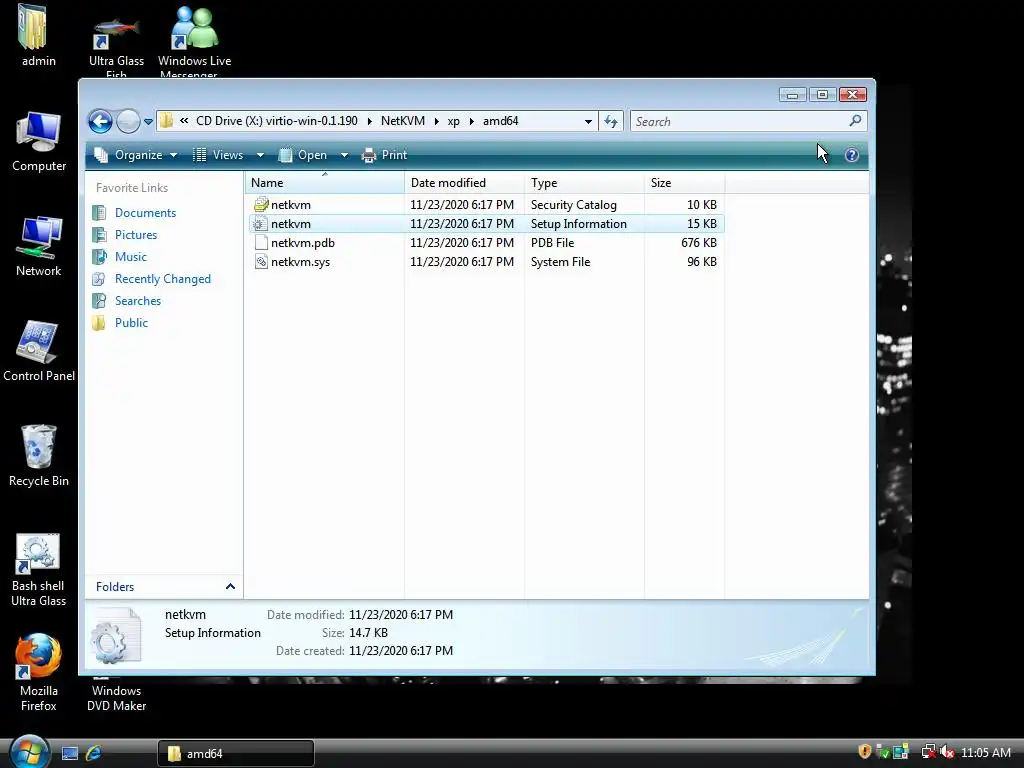Select the netkvm Setup Information file icon

coord(261,223)
